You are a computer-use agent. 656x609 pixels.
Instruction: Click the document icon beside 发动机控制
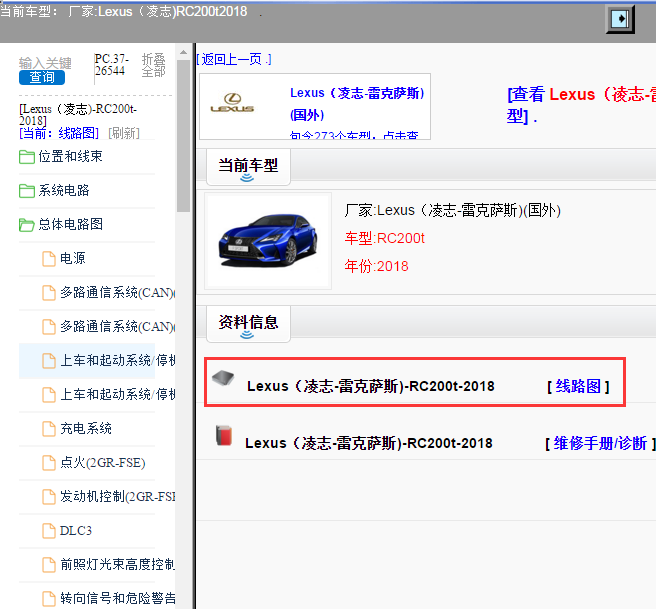[x=49, y=497]
